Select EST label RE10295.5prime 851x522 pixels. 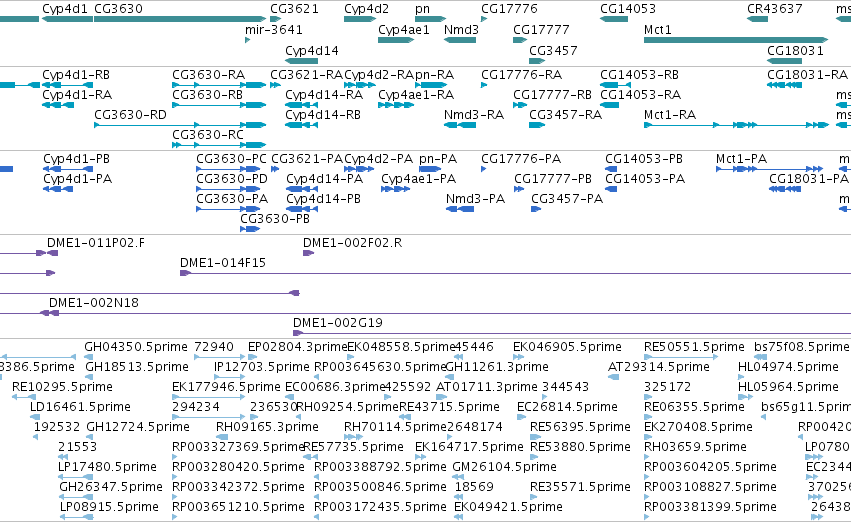(62, 387)
